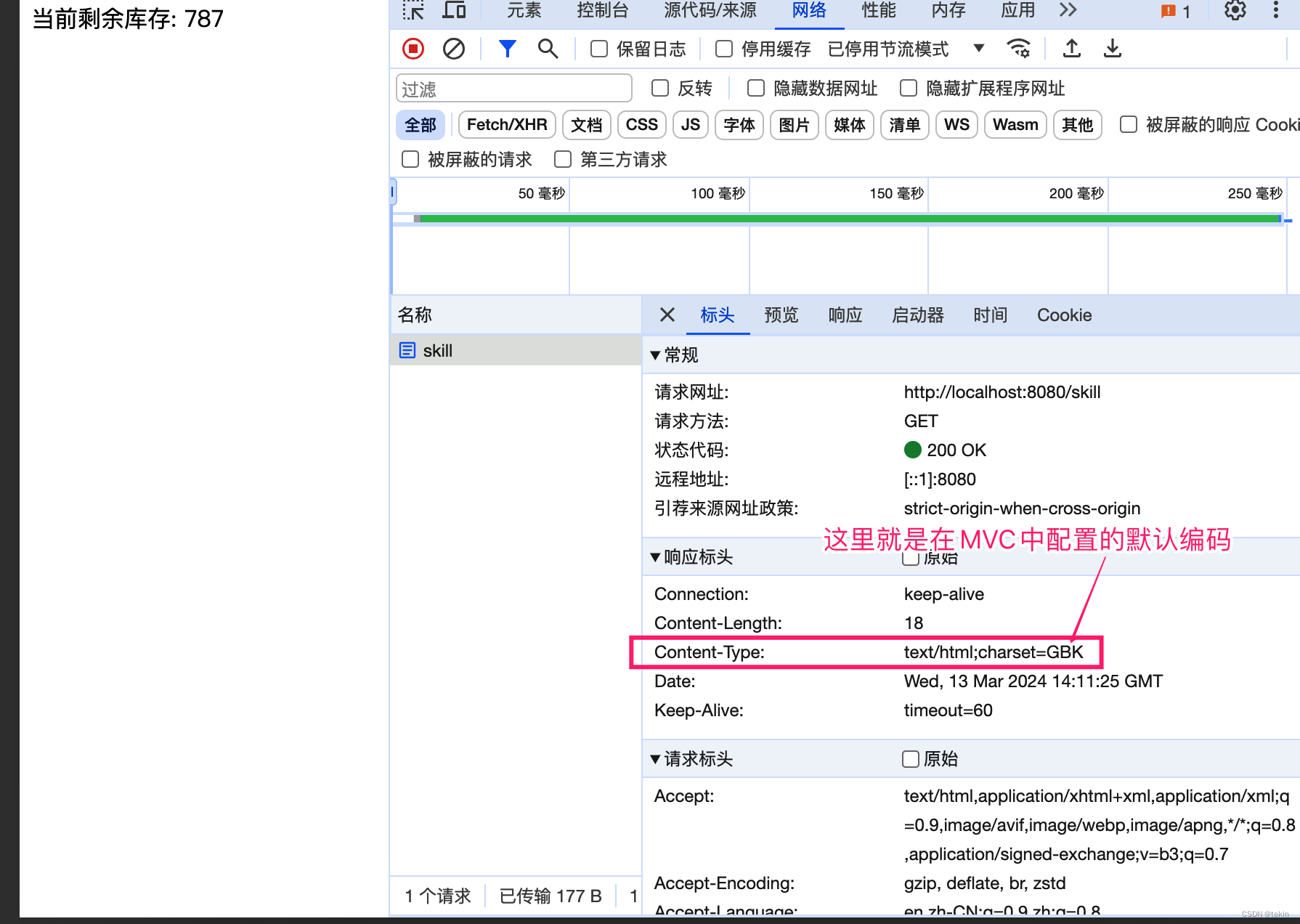Viewport: 1300px width, 924px height.
Task: Open DevTools three-dot menu
Action: pos(1276,10)
